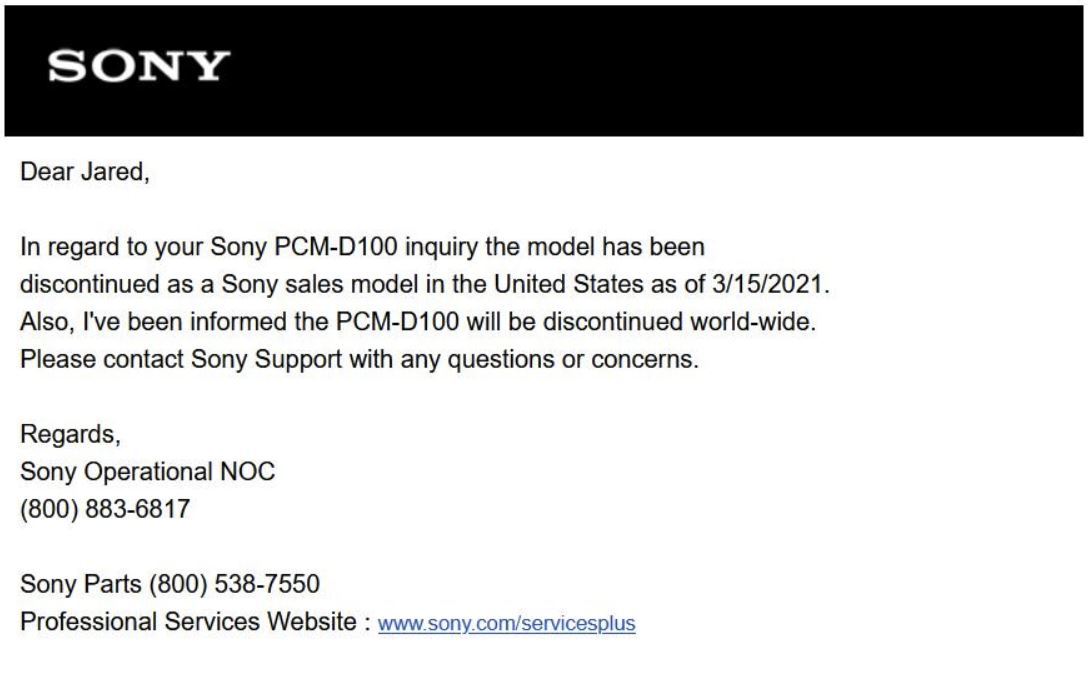
Task: Click the date 3/15/2021 in the message
Action: pyautogui.click(x=767, y=284)
